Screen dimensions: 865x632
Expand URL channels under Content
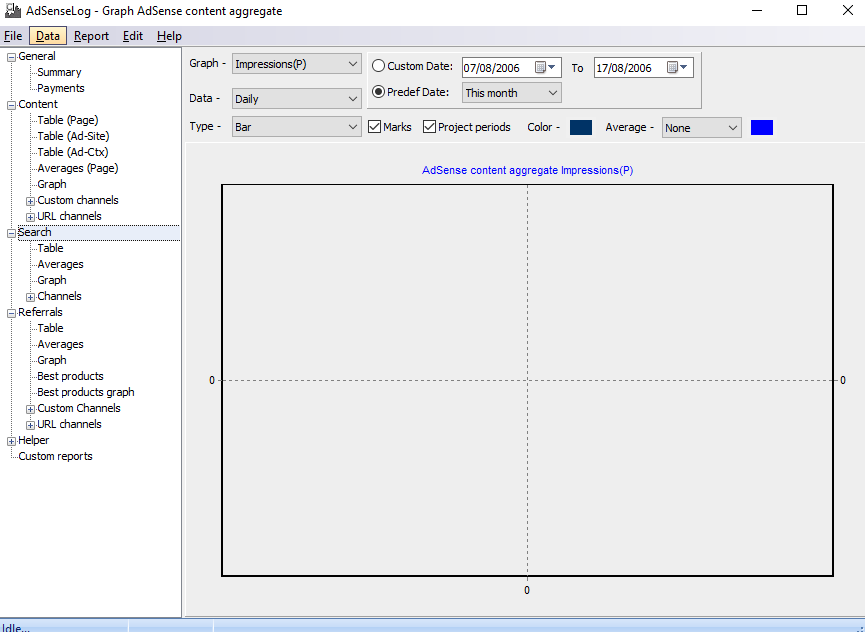point(30,217)
